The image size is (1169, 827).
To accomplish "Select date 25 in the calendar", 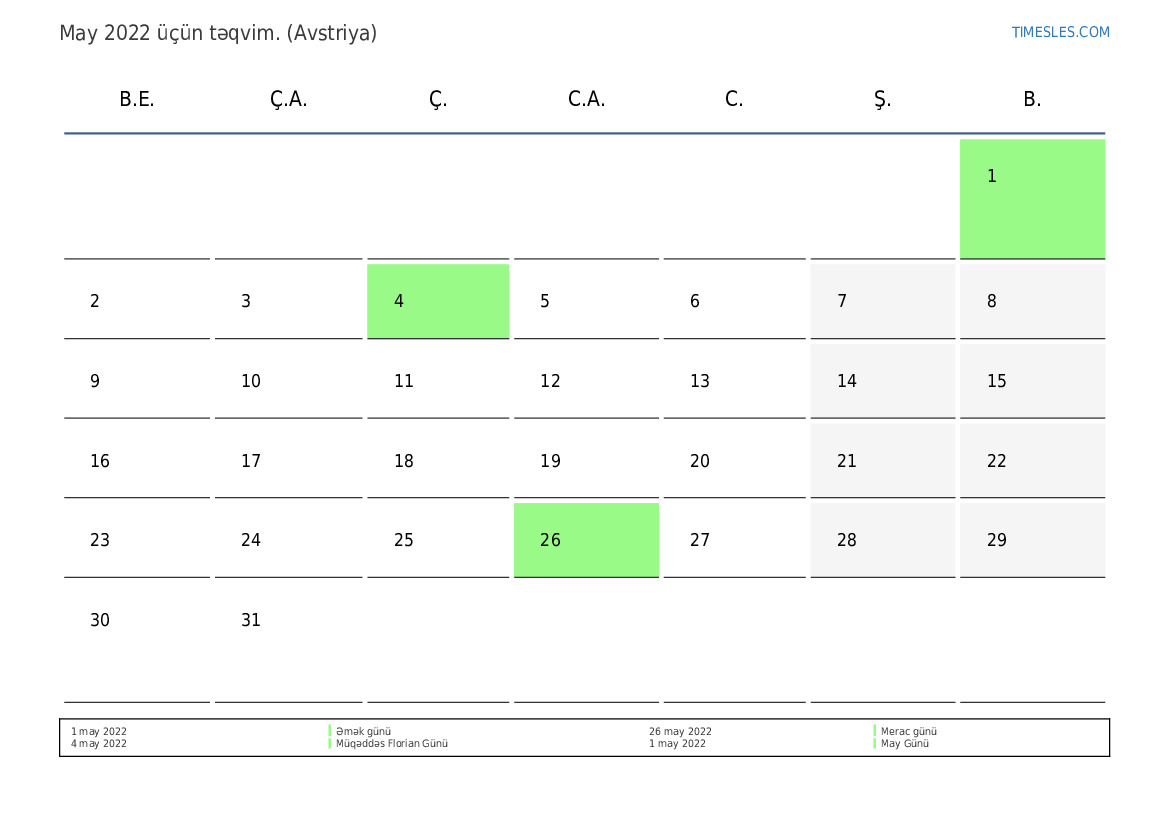I will 438,540.
